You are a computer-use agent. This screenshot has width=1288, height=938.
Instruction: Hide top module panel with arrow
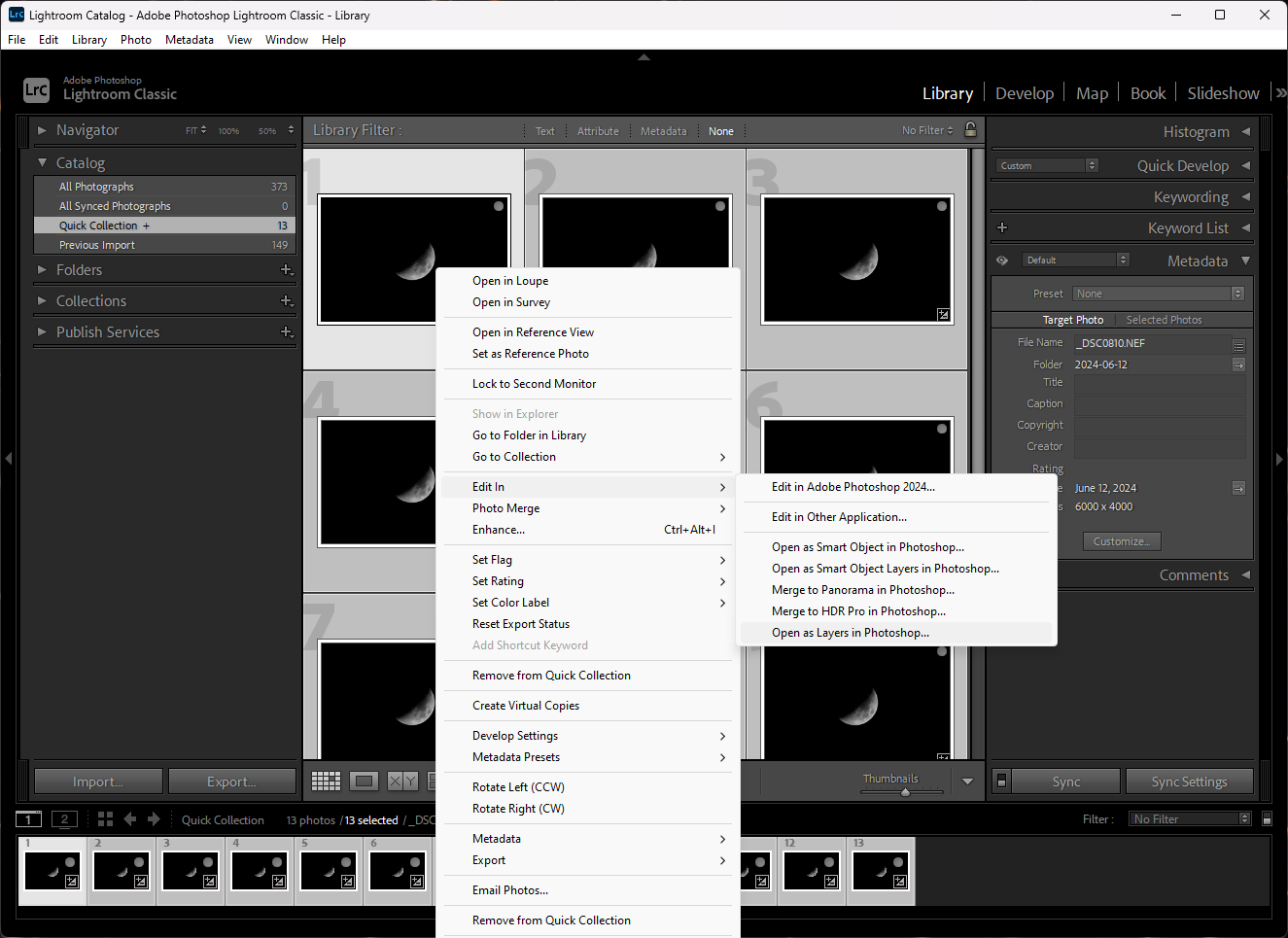(x=644, y=57)
